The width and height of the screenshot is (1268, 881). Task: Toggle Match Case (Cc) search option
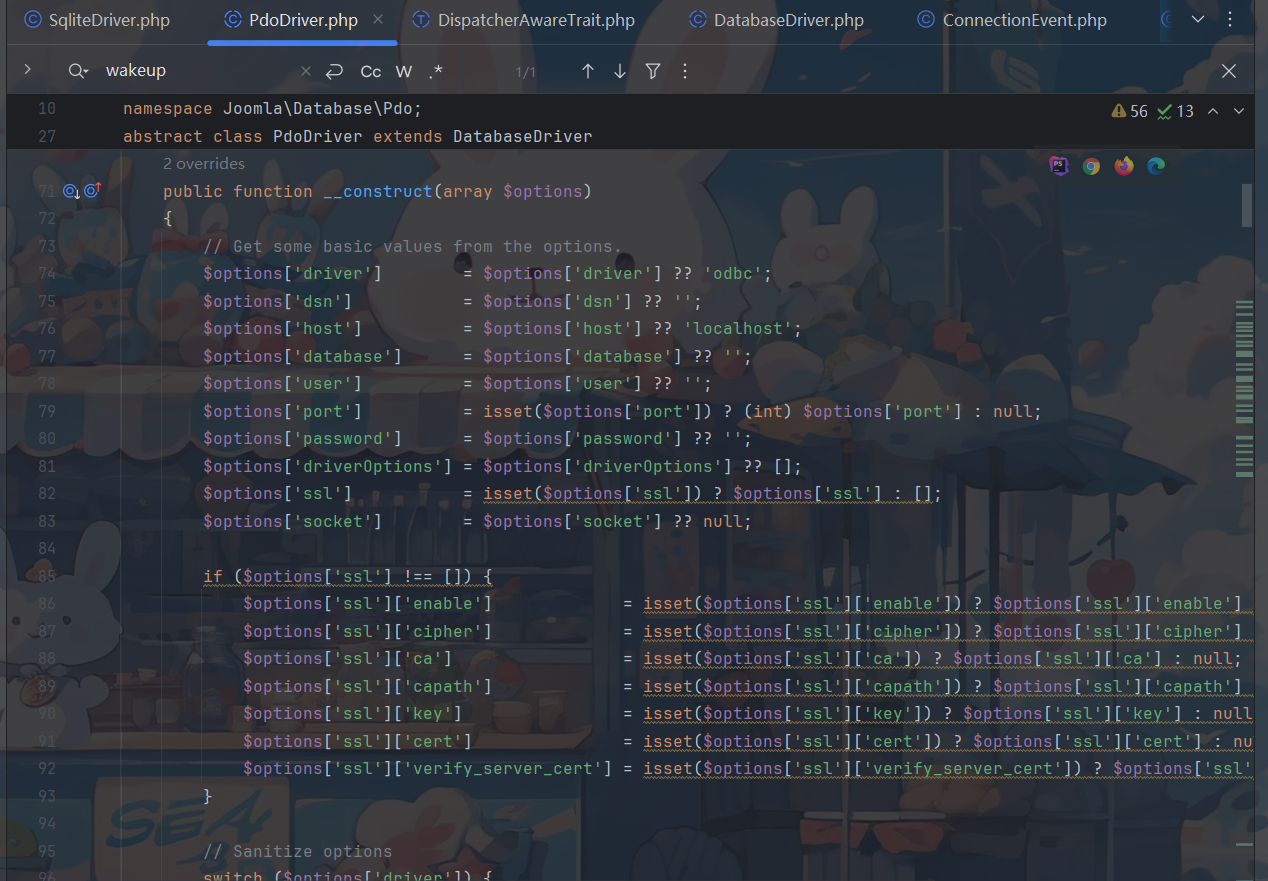pyautogui.click(x=371, y=71)
